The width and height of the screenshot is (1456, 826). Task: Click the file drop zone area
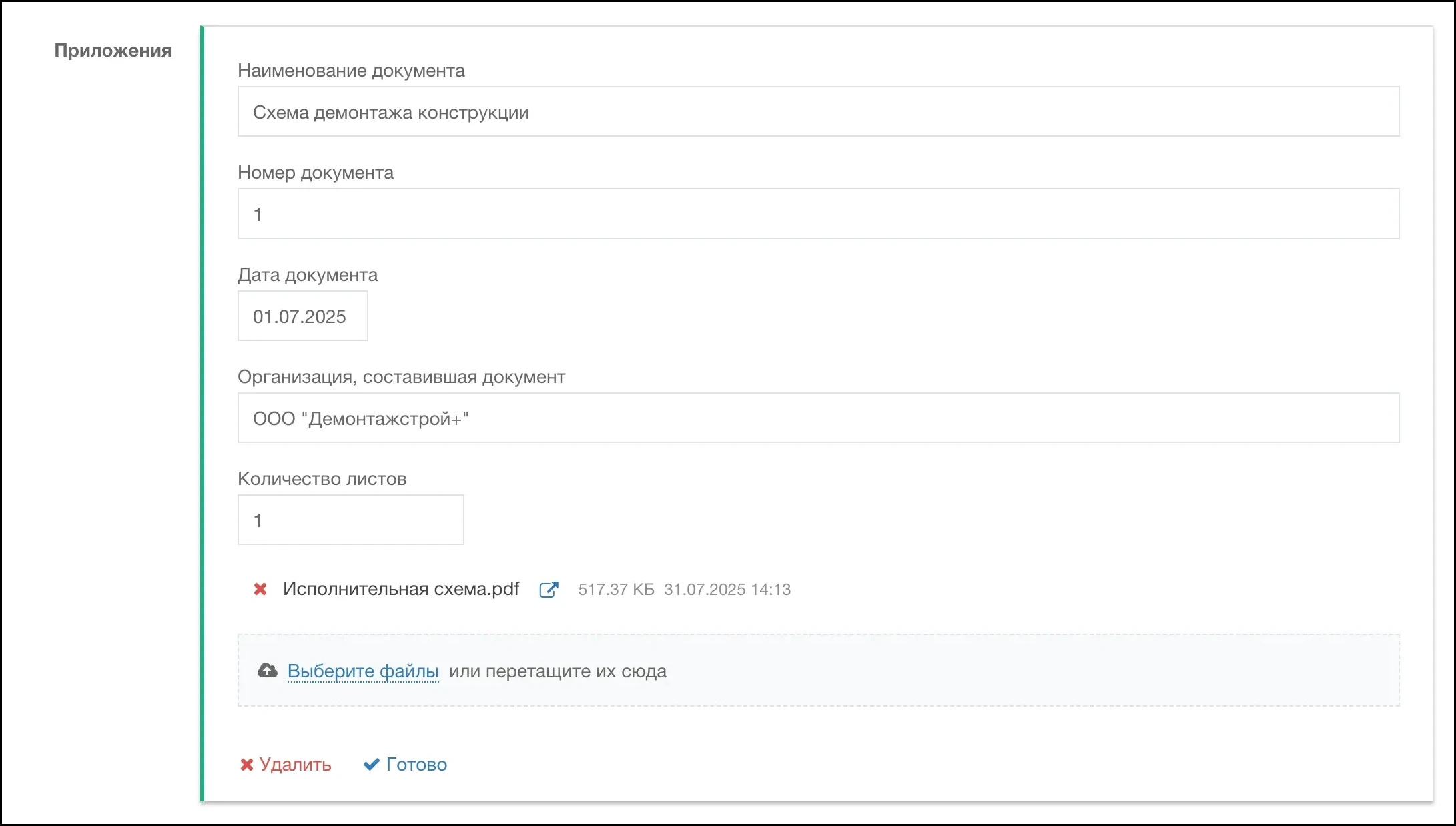(1001, 671)
